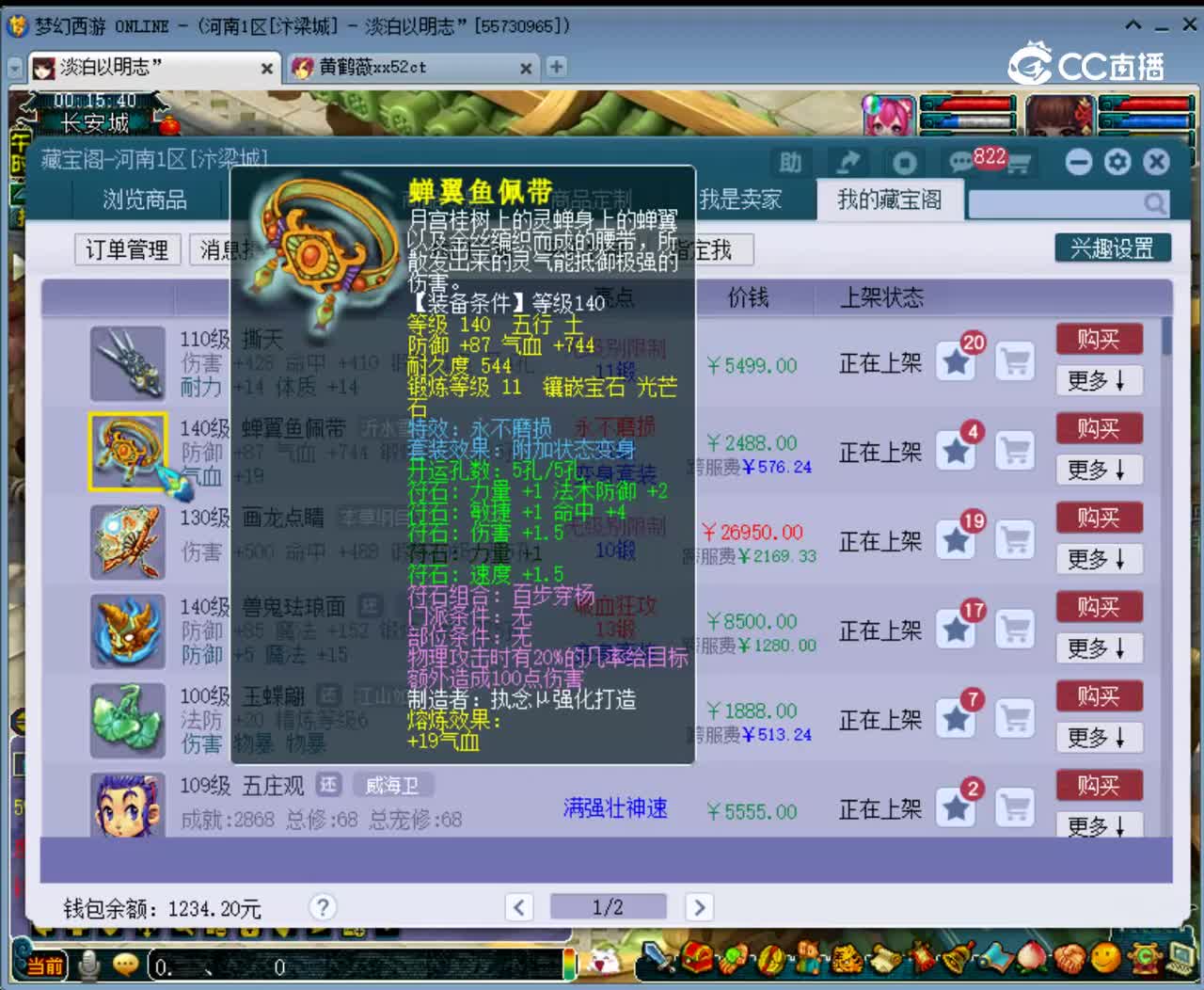This screenshot has height=990, width=1204.
Task: Open tab list dropdown left of 淡泊以明志 tab
Action: [15, 68]
